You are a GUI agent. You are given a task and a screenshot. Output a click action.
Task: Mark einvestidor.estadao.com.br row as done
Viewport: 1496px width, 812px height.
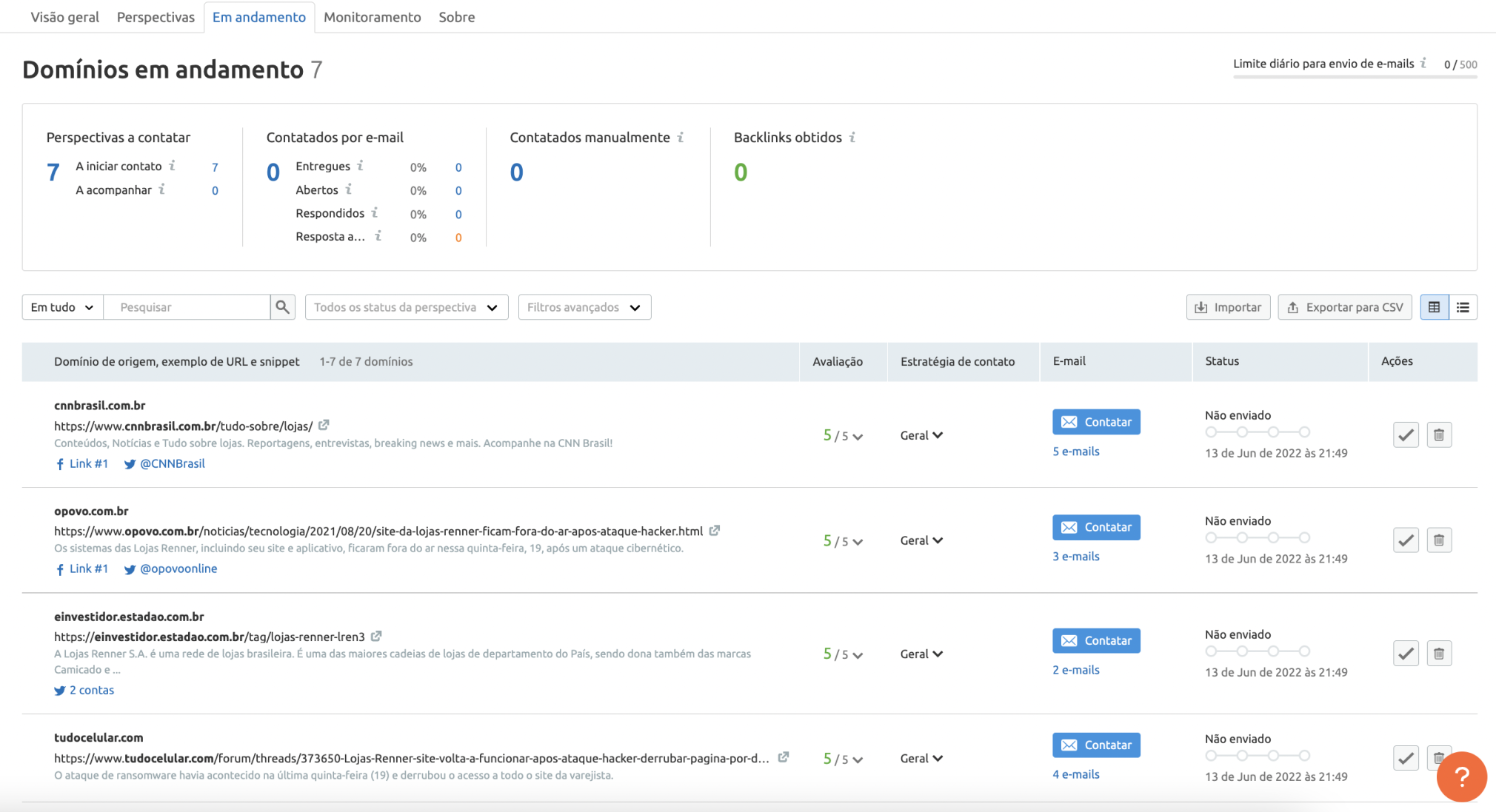pyautogui.click(x=1406, y=654)
